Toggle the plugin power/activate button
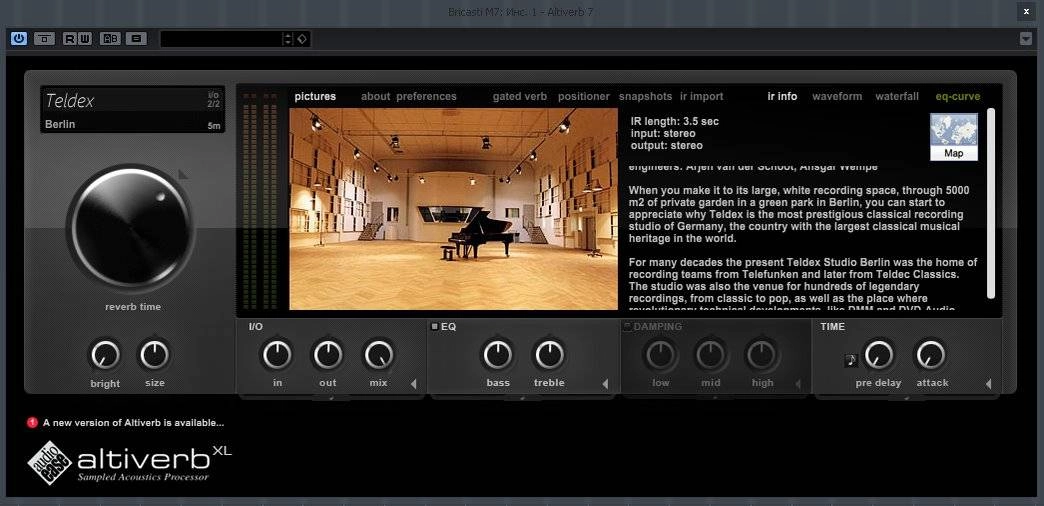 coord(19,39)
